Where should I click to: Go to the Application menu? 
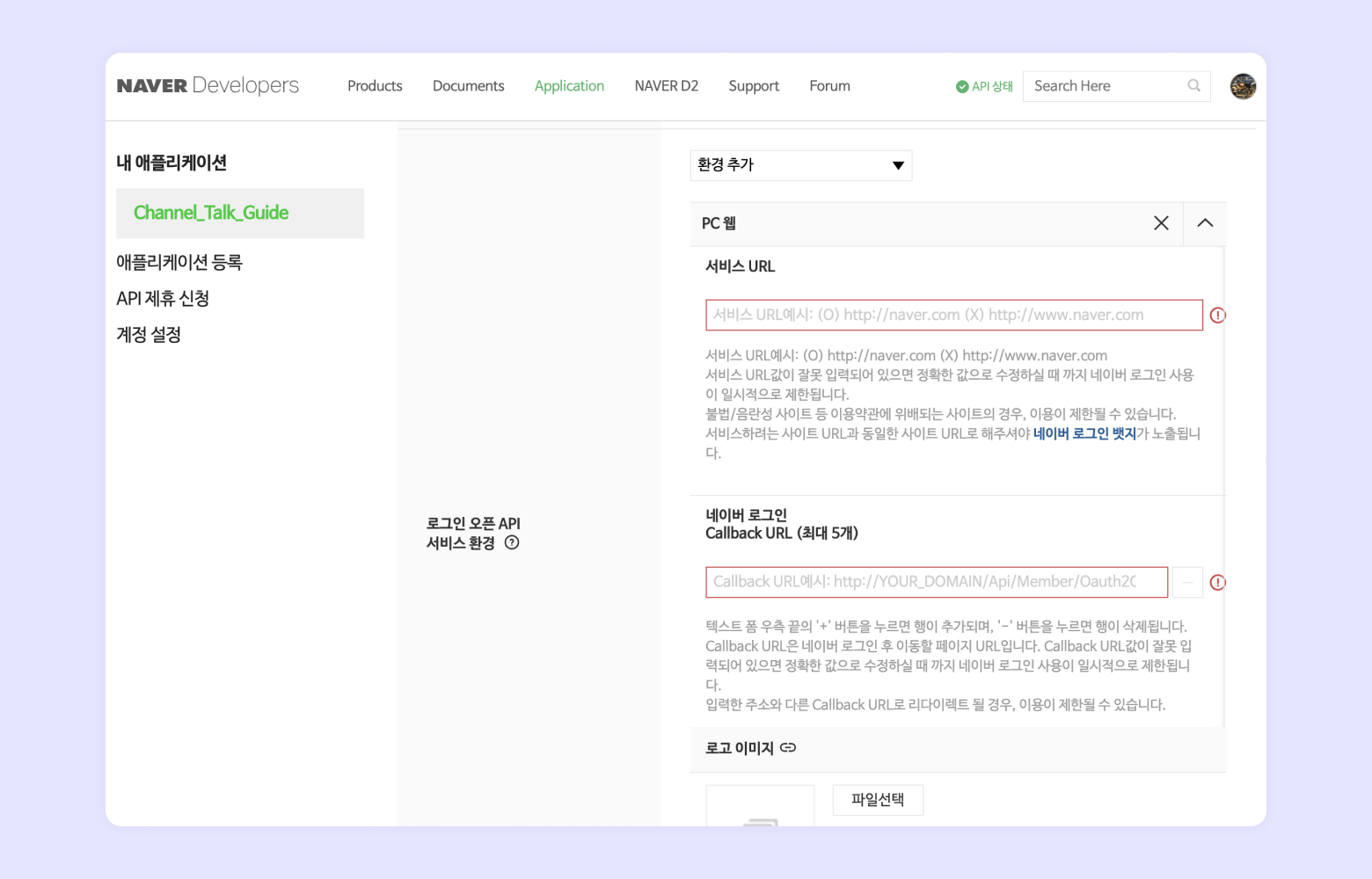pos(570,86)
